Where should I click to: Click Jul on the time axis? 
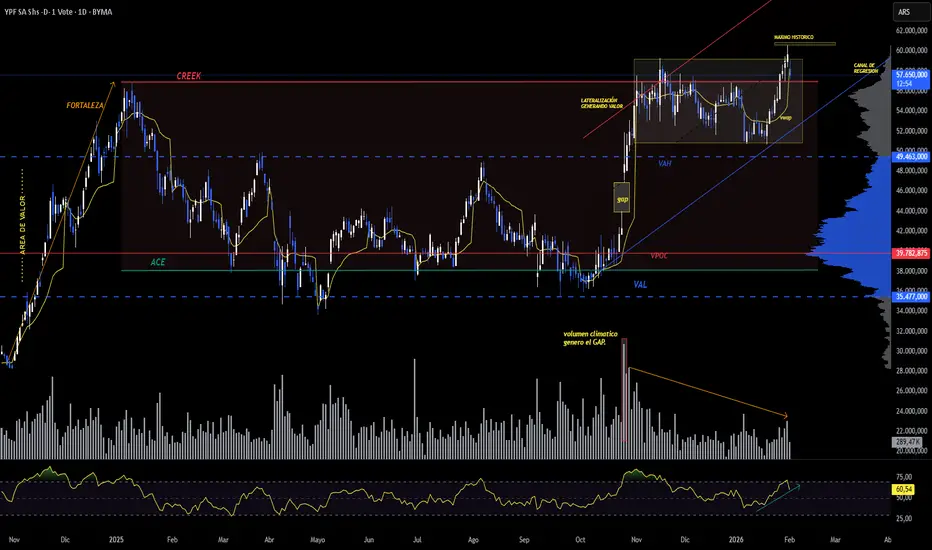click(417, 540)
